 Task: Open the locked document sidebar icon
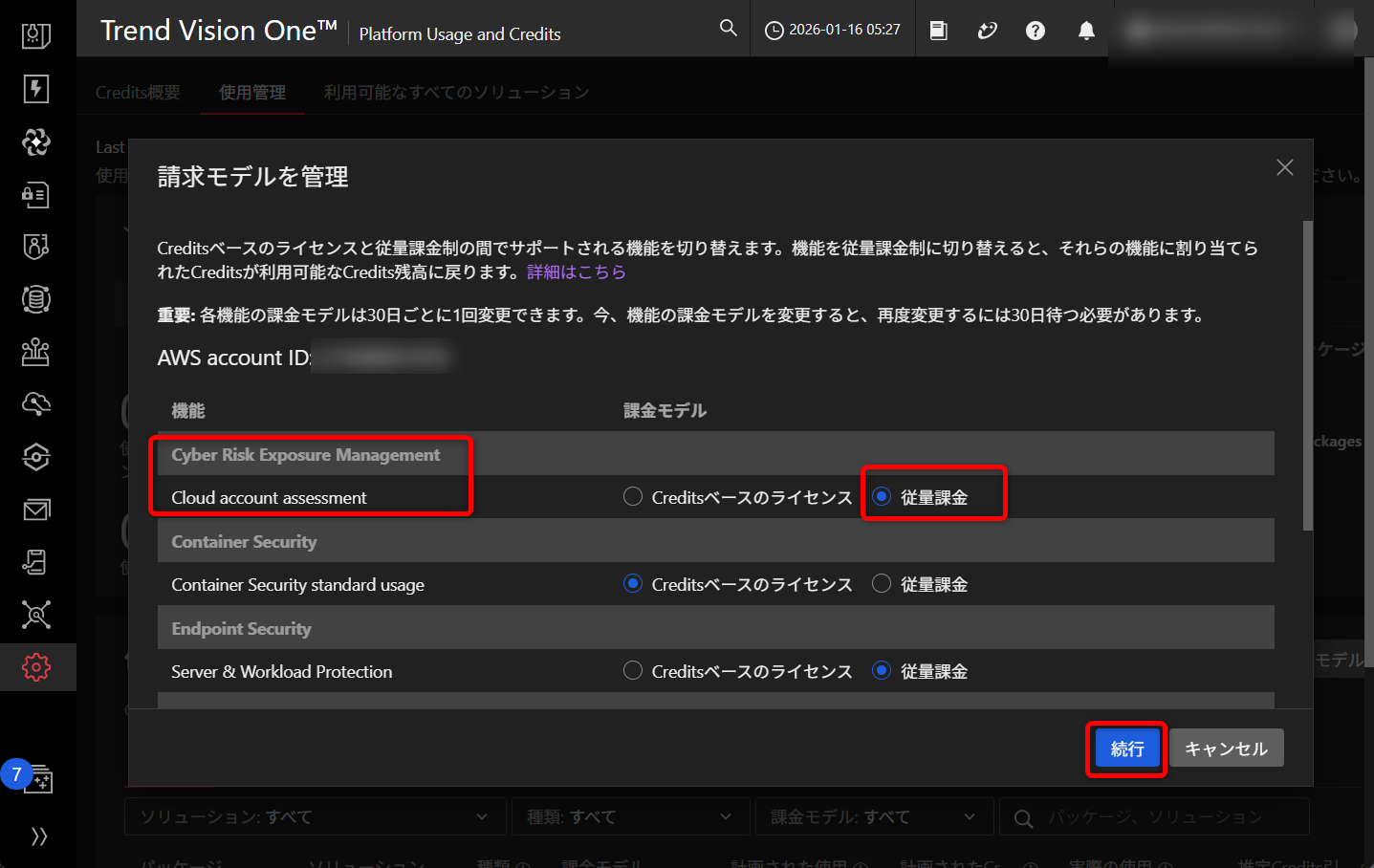36,195
